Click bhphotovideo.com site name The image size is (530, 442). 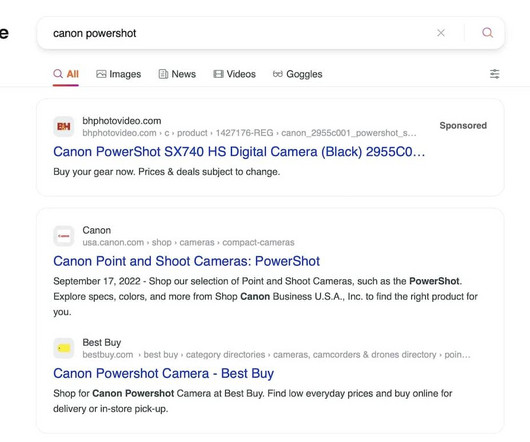pos(122,121)
